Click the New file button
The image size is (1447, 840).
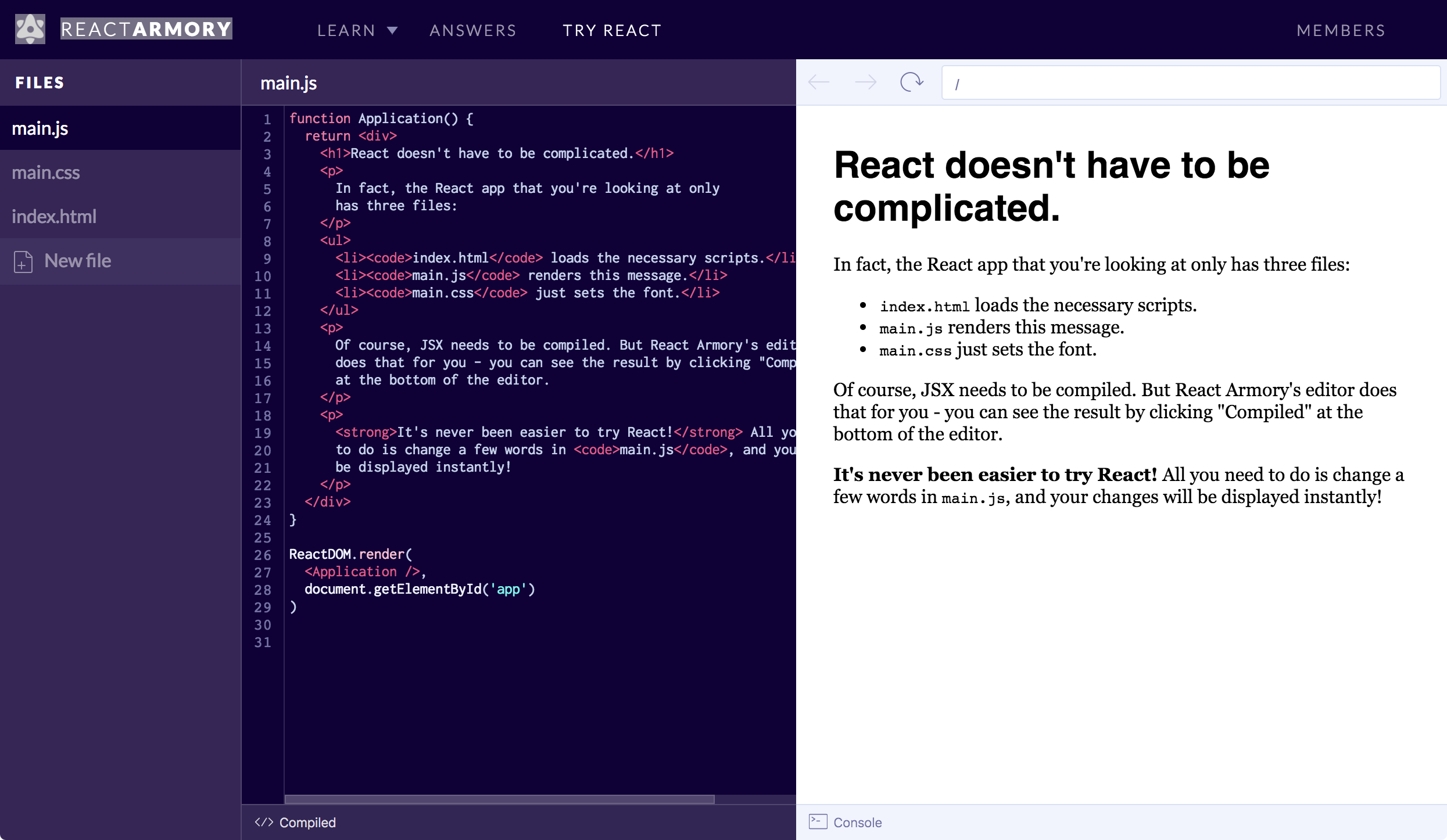[x=77, y=261]
